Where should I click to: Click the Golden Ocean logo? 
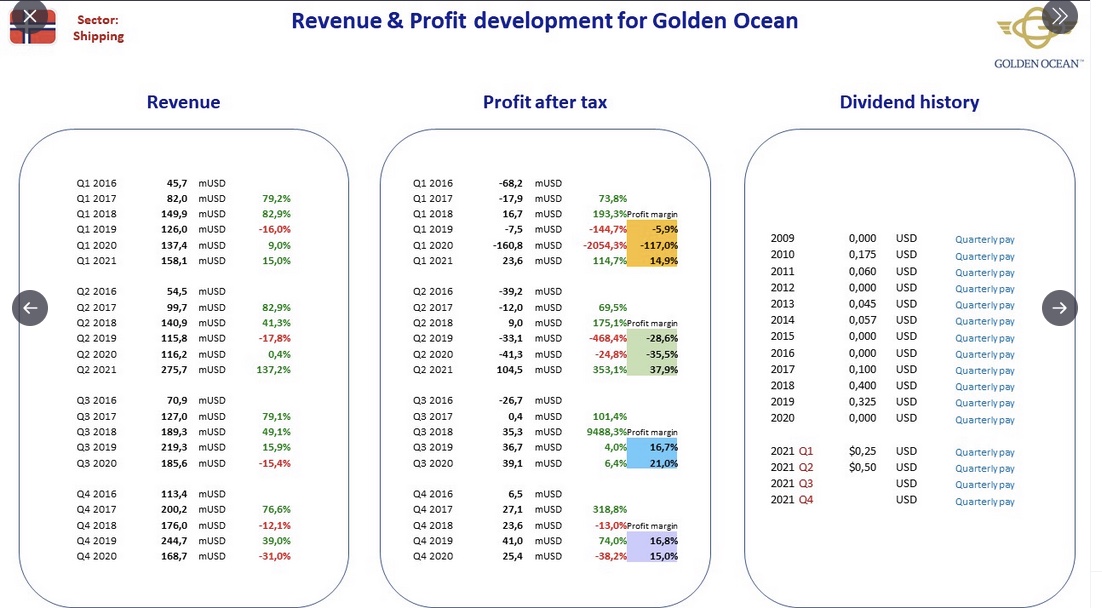click(x=1038, y=39)
